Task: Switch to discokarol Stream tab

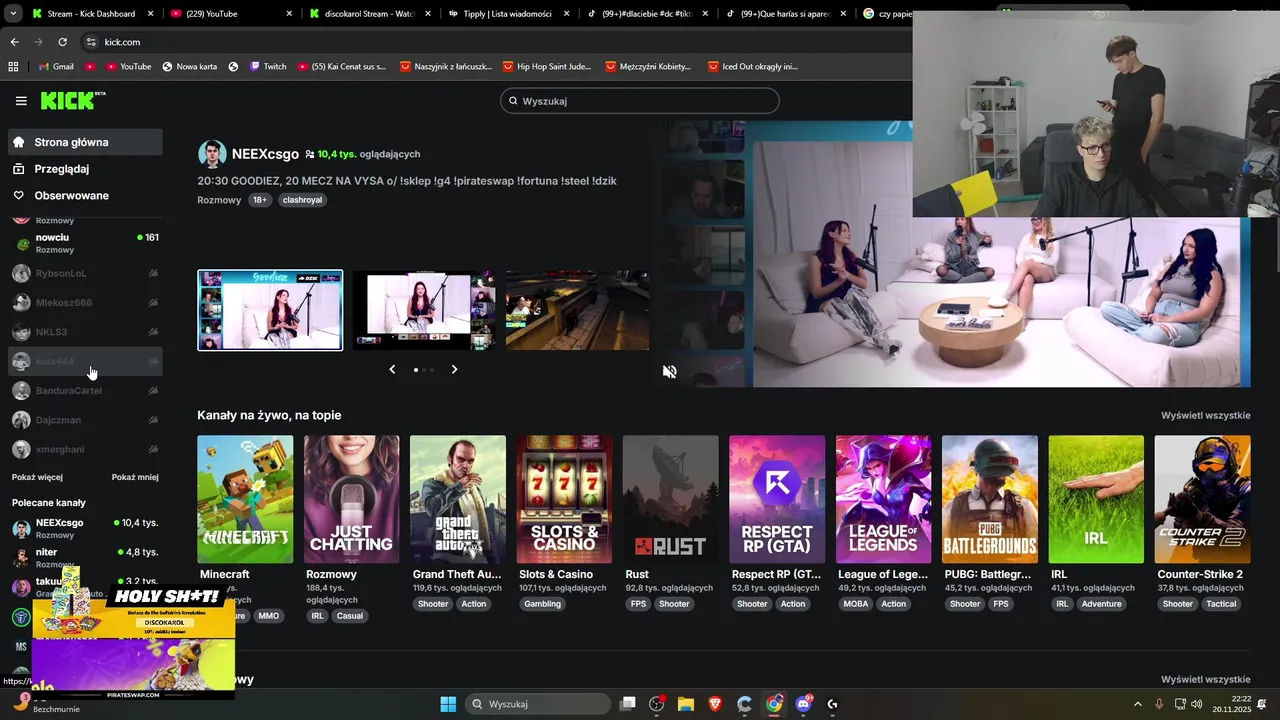Action: tap(369, 14)
